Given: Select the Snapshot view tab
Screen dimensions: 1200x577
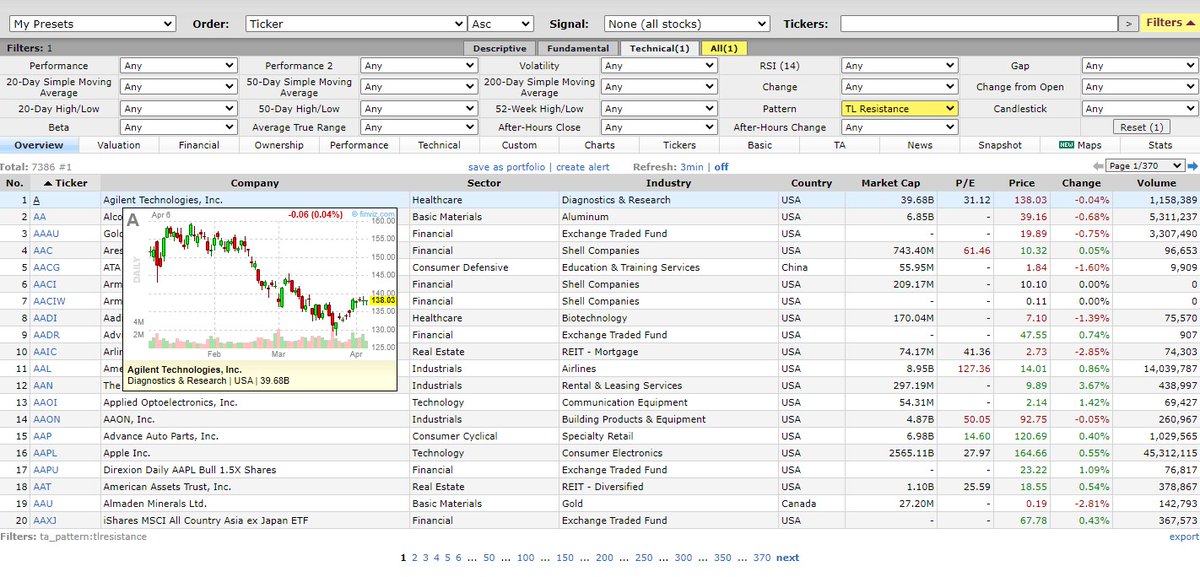Looking at the screenshot, I should pyautogui.click(x=1001, y=145).
